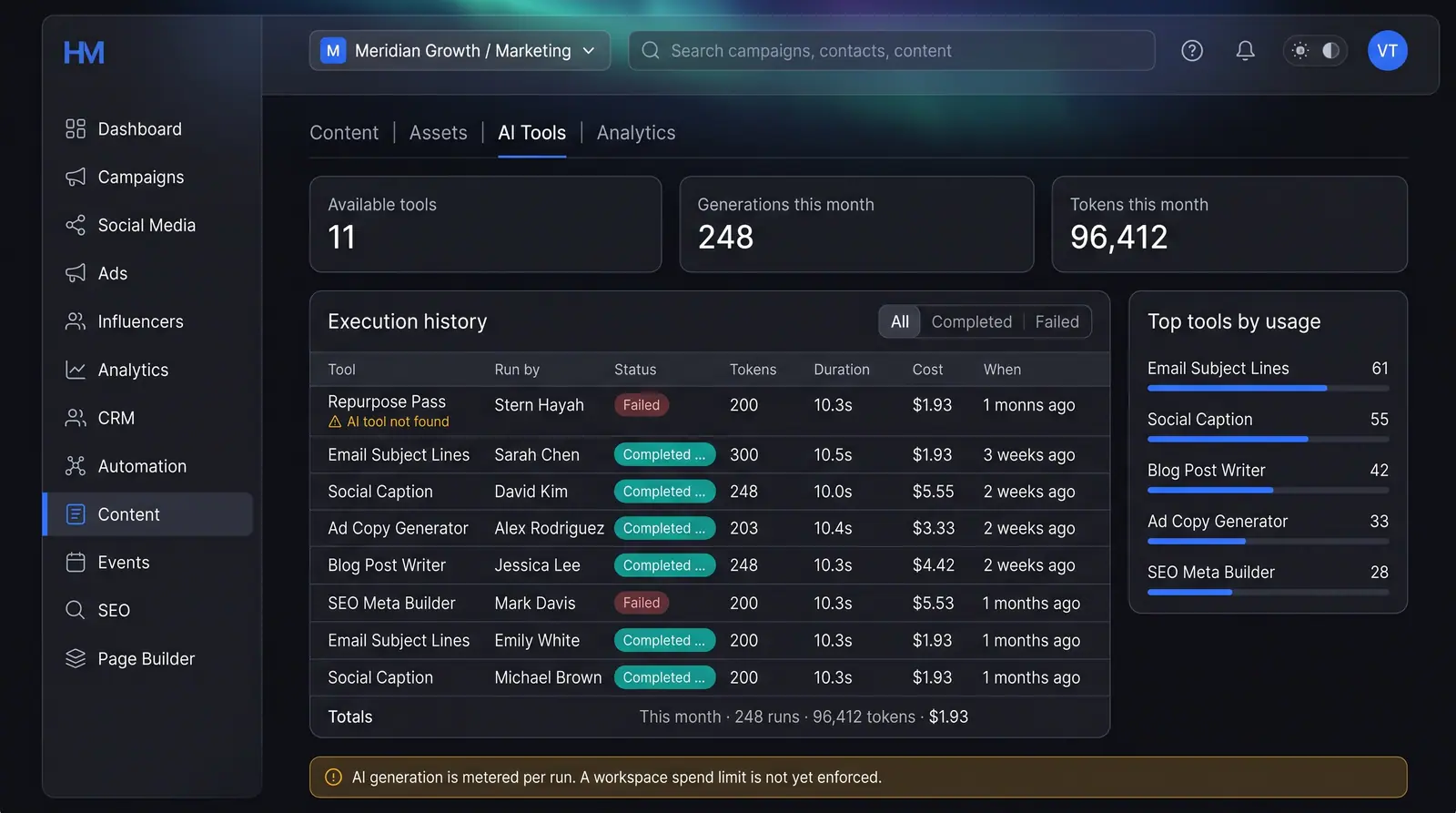1456x813 pixels.
Task: Click the Social Caption usage bar
Action: pyautogui.click(x=1268, y=439)
